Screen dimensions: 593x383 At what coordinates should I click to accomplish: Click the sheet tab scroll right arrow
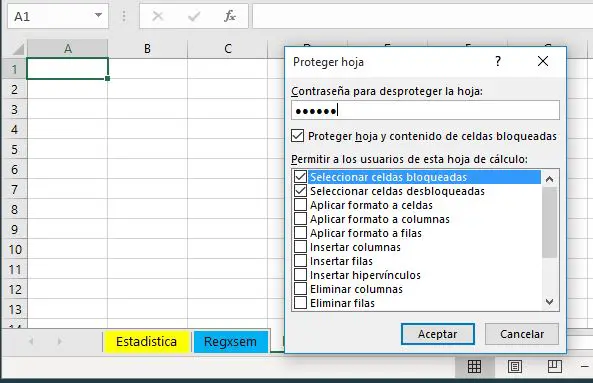click(x=59, y=341)
